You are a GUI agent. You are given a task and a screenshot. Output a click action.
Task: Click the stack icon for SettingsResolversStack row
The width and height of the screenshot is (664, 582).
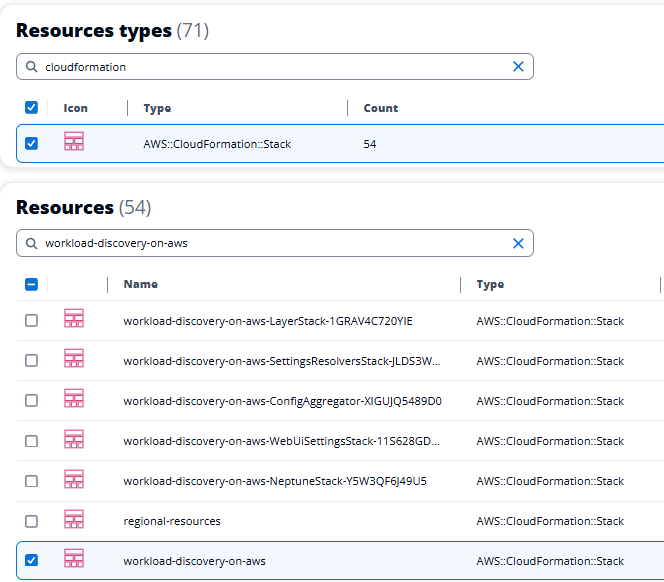tap(74, 358)
